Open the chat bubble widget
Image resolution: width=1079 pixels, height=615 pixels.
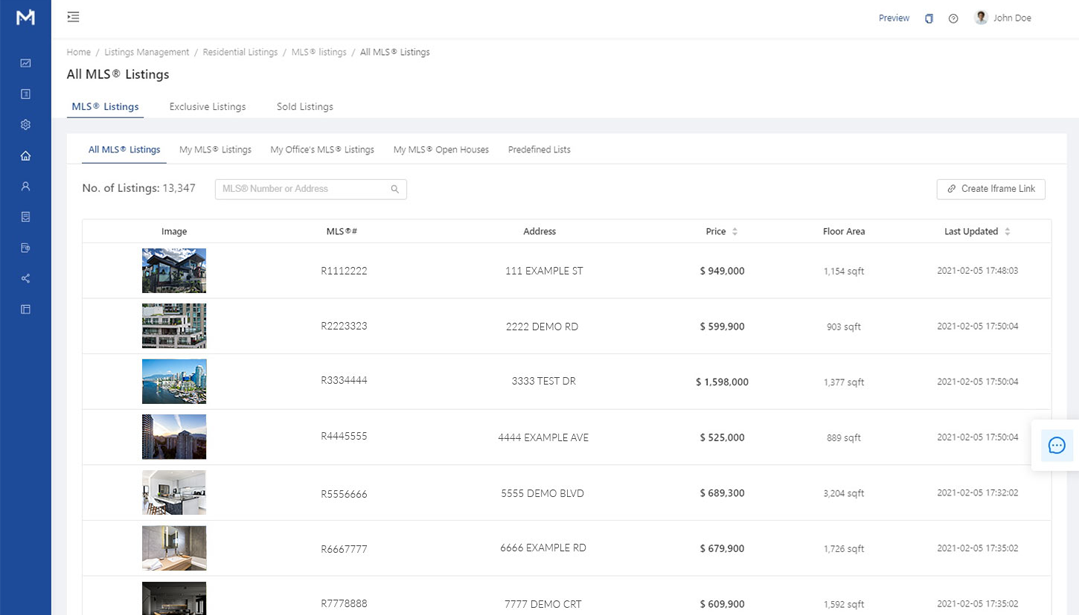click(x=1056, y=445)
